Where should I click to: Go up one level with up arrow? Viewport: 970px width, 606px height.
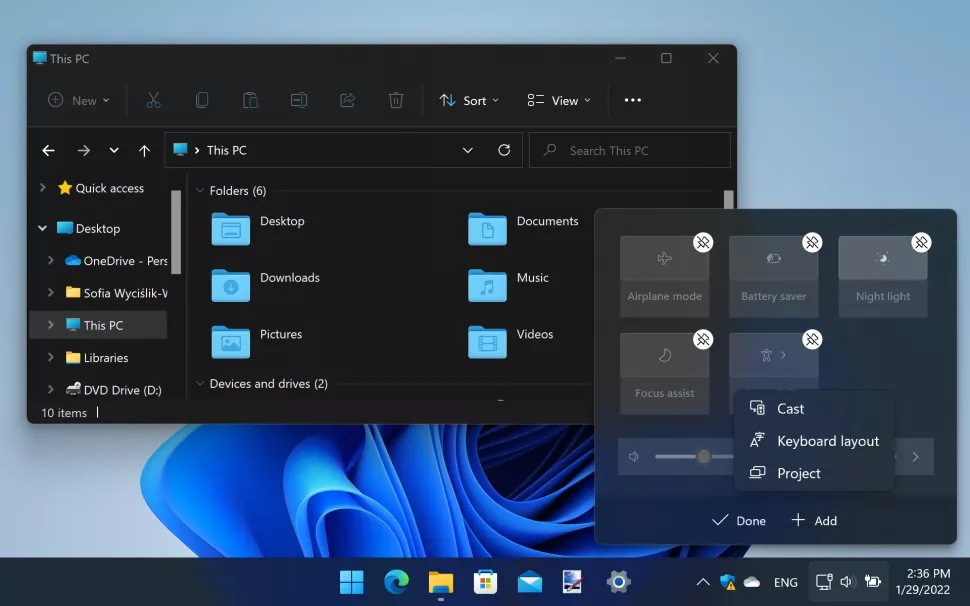pos(144,150)
